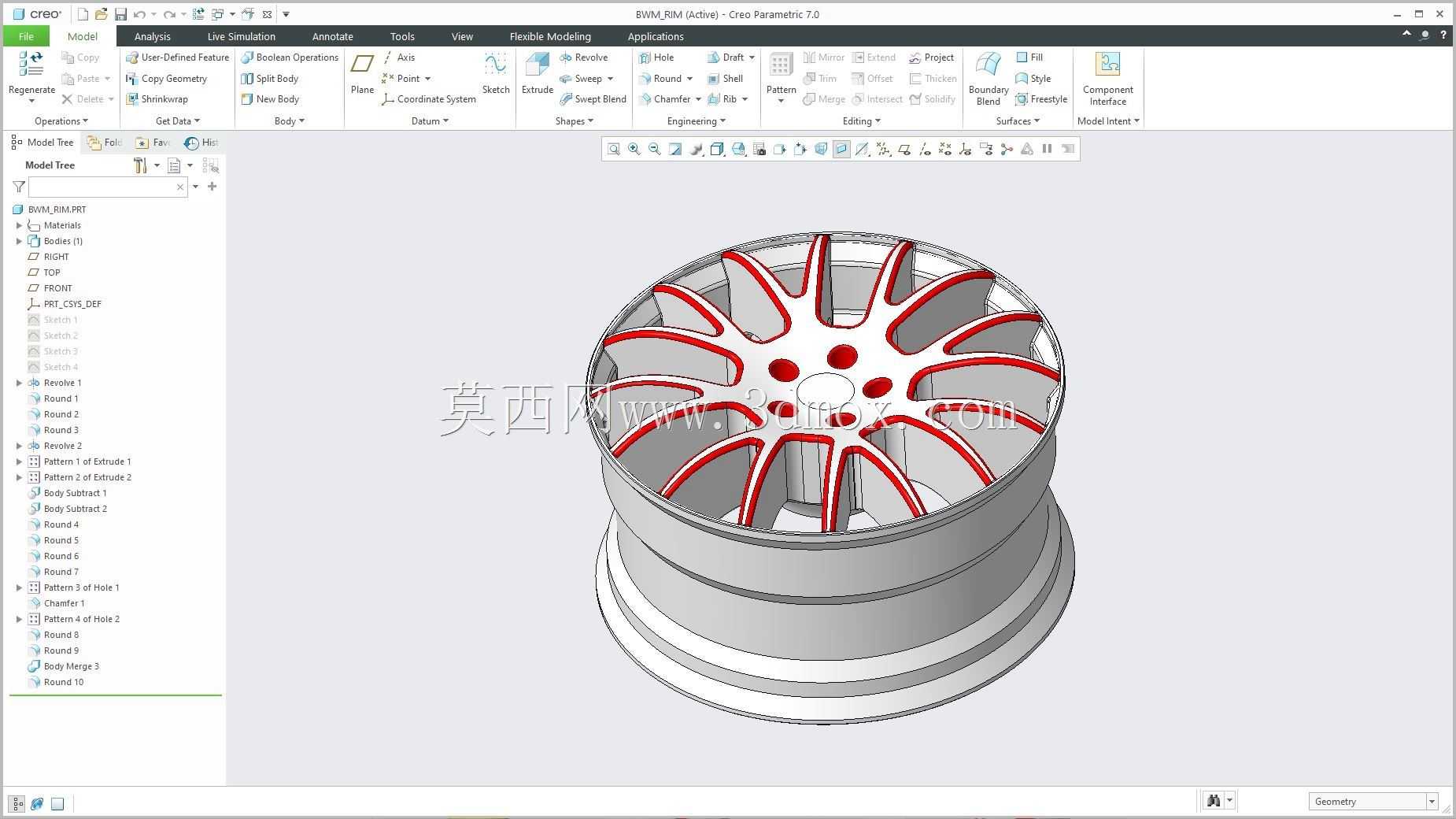Click the Axis datum tool
This screenshot has height=819, width=1456.
click(398, 57)
